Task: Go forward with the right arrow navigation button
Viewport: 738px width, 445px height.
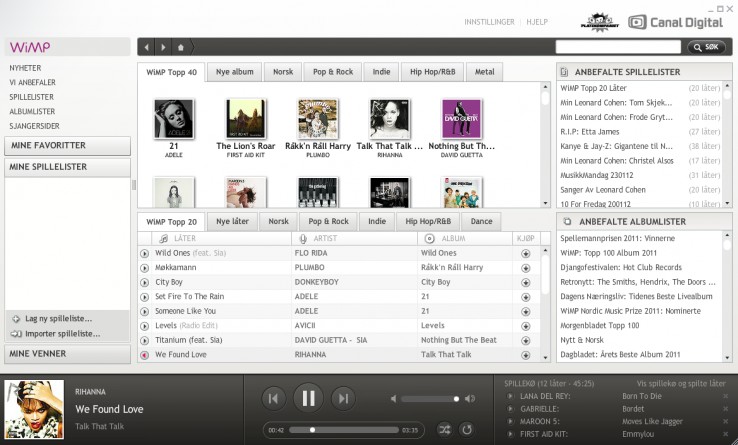Action: (x=163, y=47)
